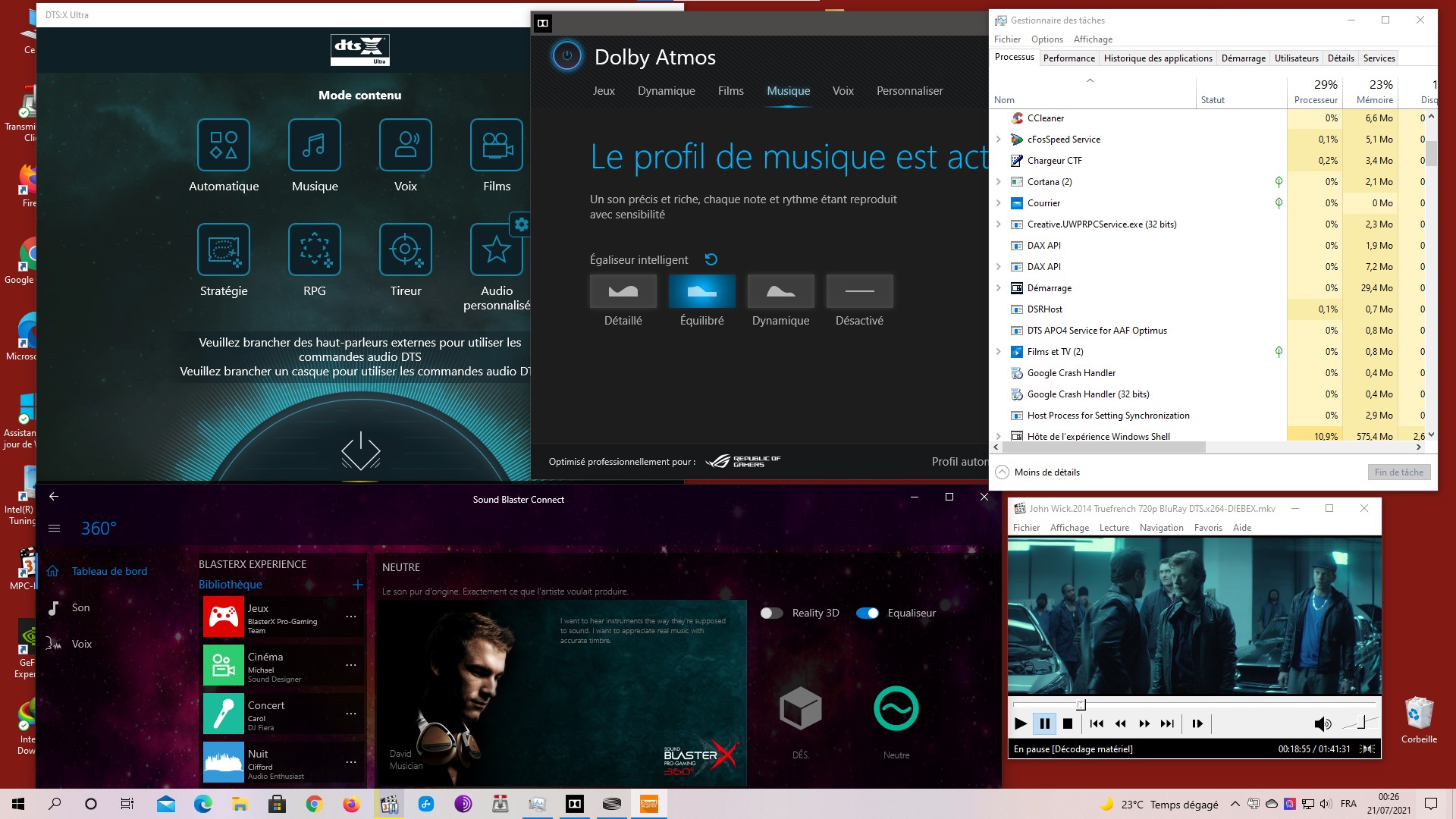Select the Jeux BlasterX profile
The width and height of the screenshot is (1456, 819).
click(x=284, y=617)
